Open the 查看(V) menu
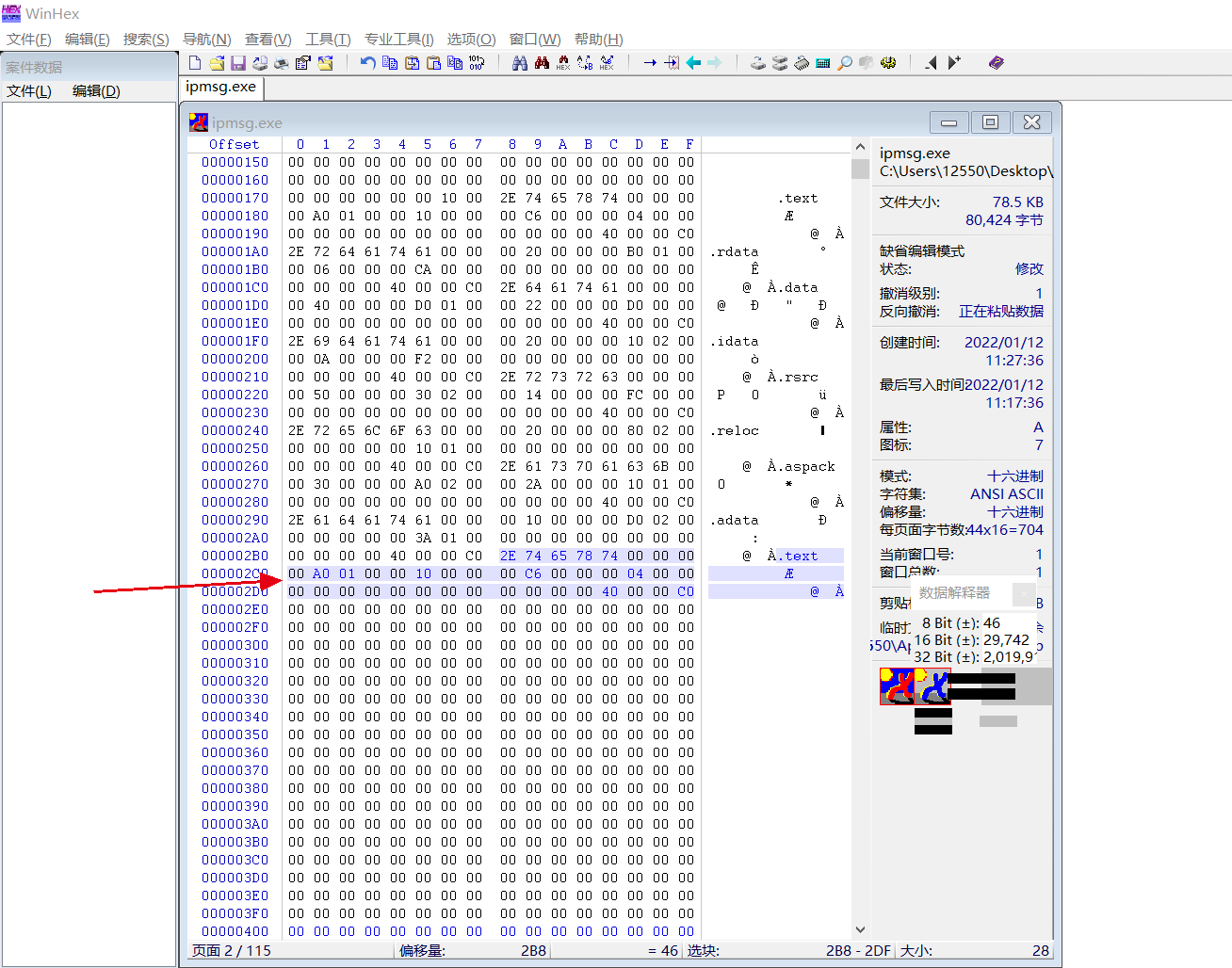Viewport: 1232px width, 968px height. (268, 39)
